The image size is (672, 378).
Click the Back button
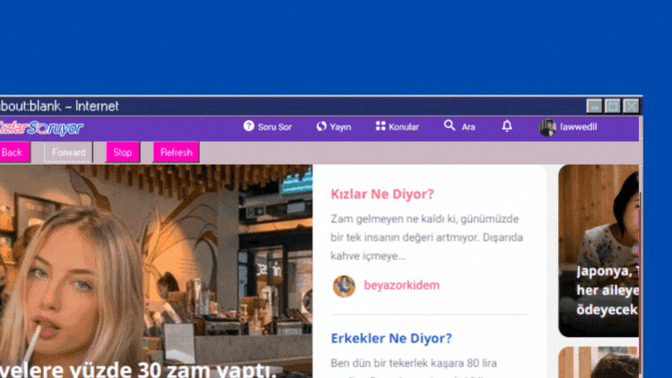coord(15,152)
